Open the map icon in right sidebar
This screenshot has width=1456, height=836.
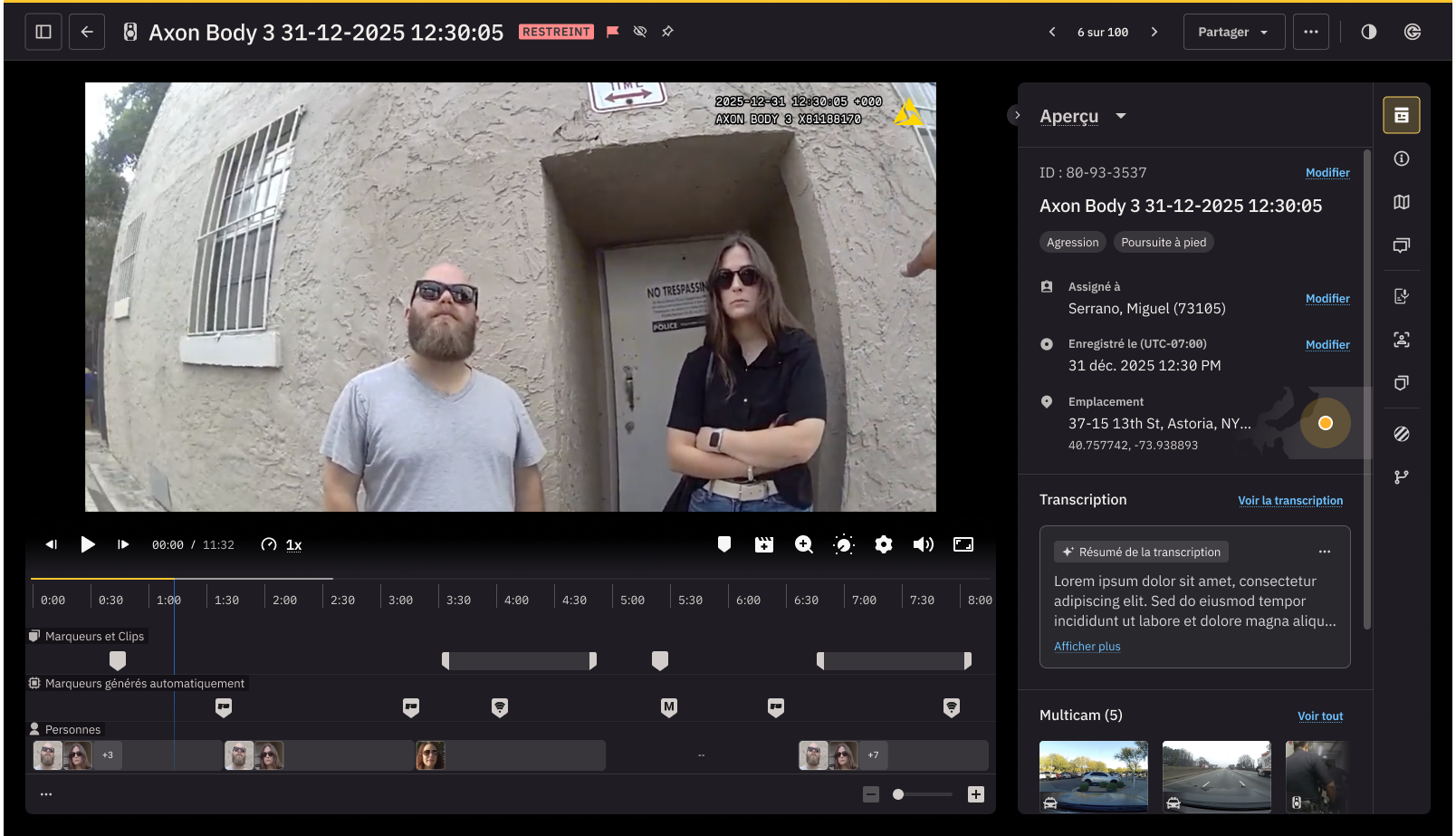coord(1401,202)
